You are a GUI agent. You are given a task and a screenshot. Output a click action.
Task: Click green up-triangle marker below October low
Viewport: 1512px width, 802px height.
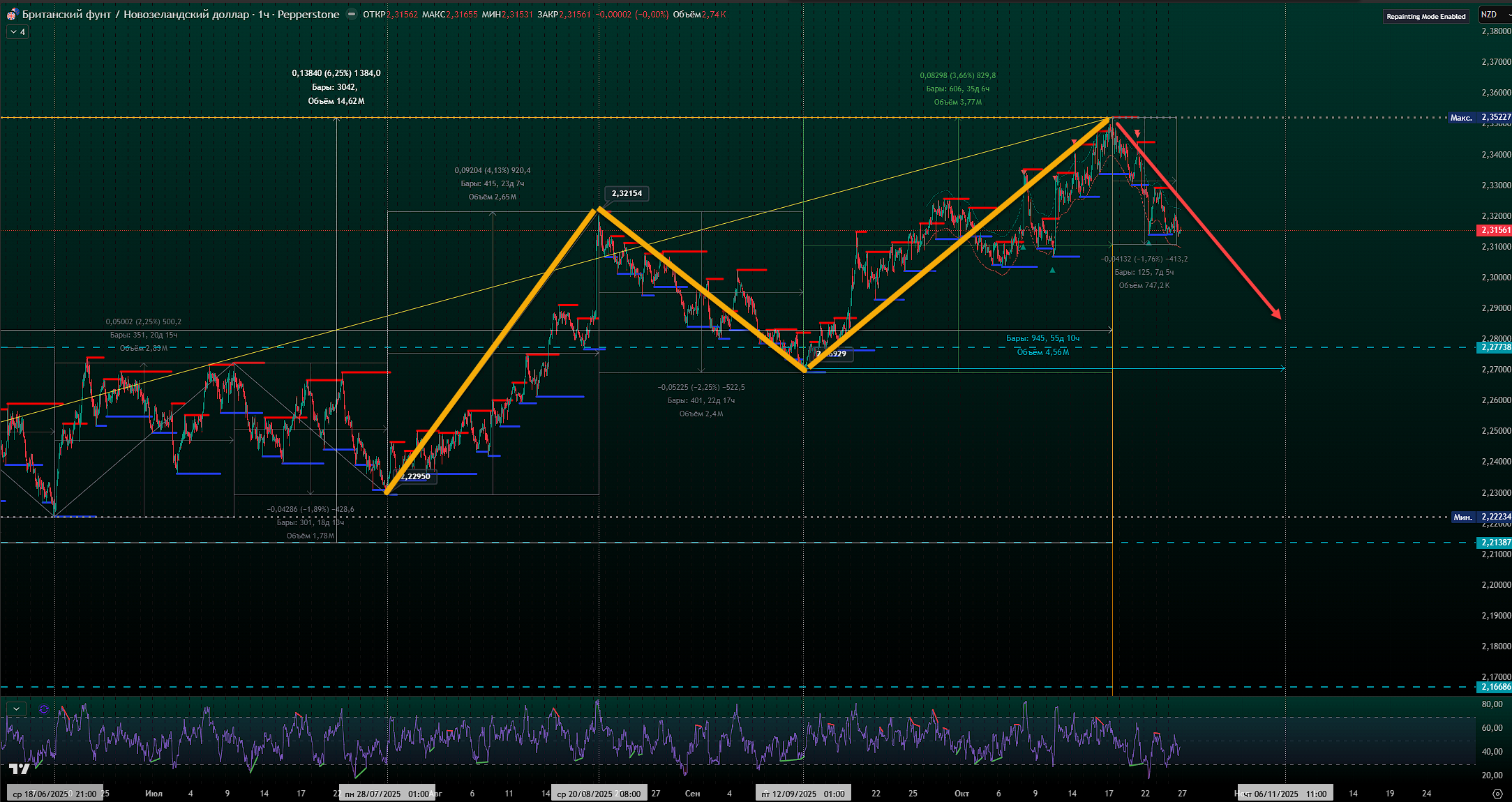click(x=1052, y=270)
